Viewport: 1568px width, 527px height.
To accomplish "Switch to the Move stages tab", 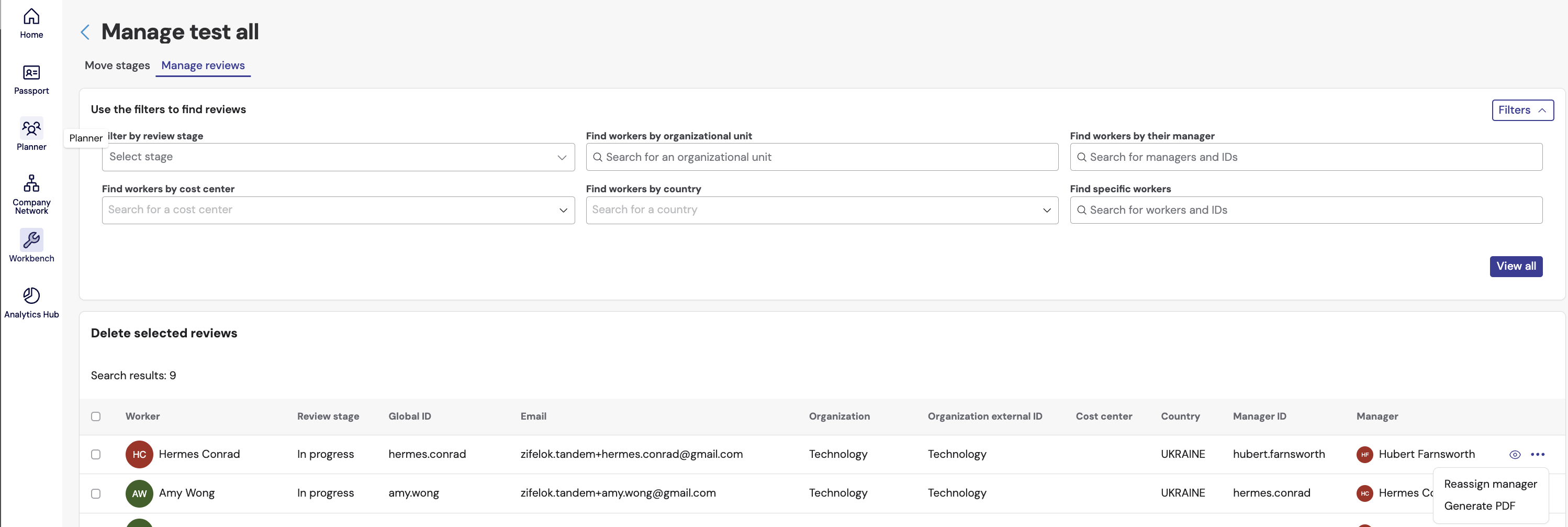I will coord(117,65).
